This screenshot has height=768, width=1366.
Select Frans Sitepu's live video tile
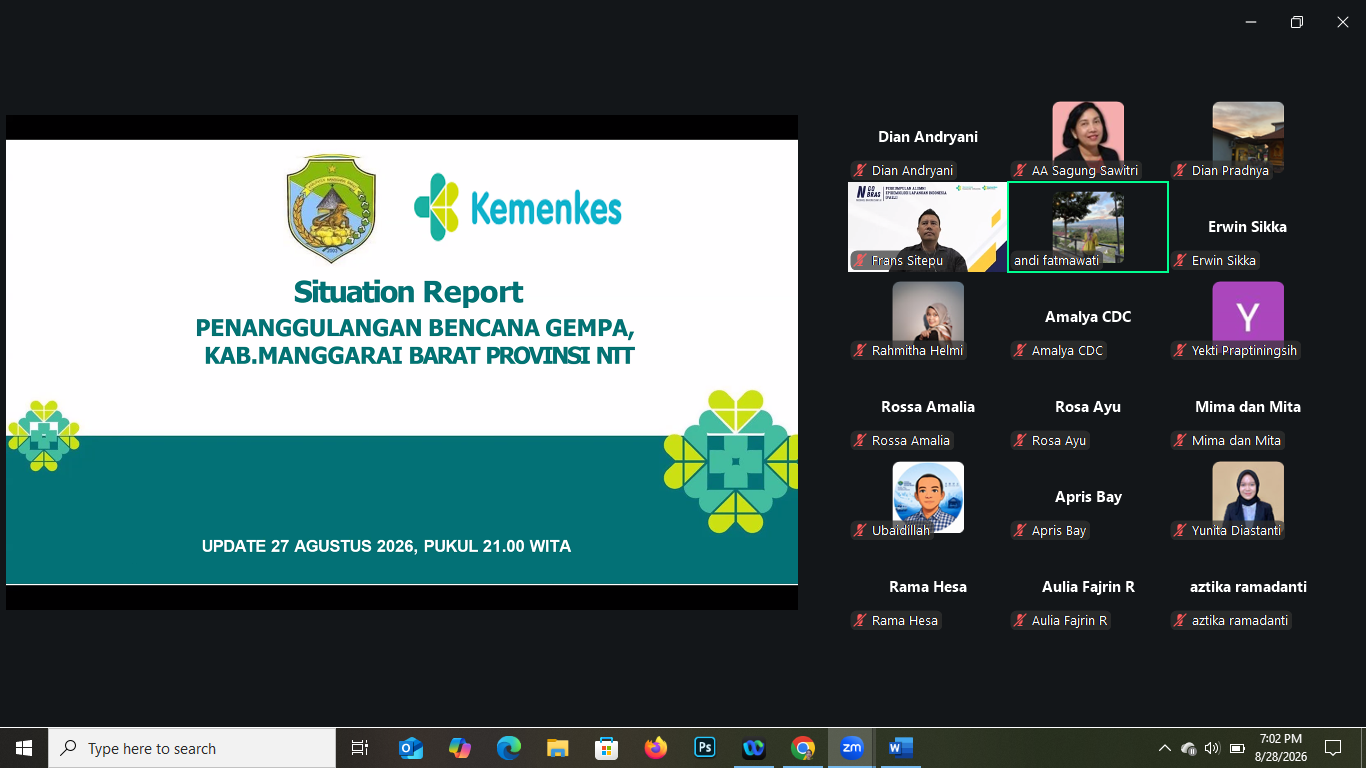pos(927,227)
